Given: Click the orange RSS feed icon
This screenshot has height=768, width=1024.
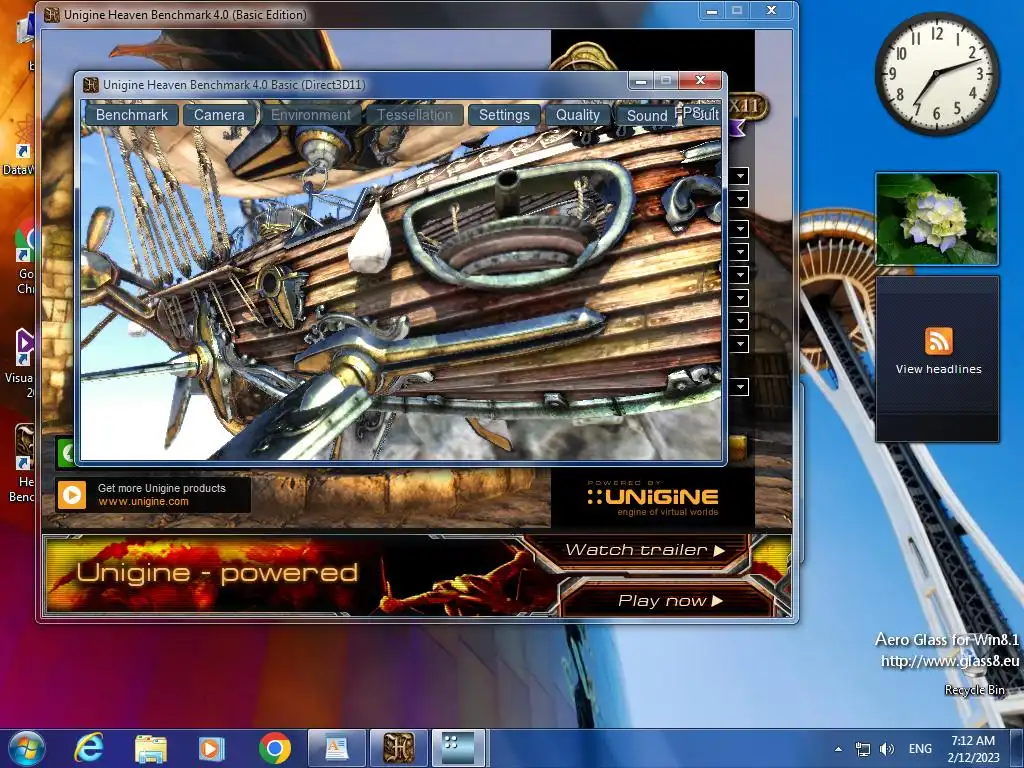Looking at the screenshot, I should [x=938, y=341].
